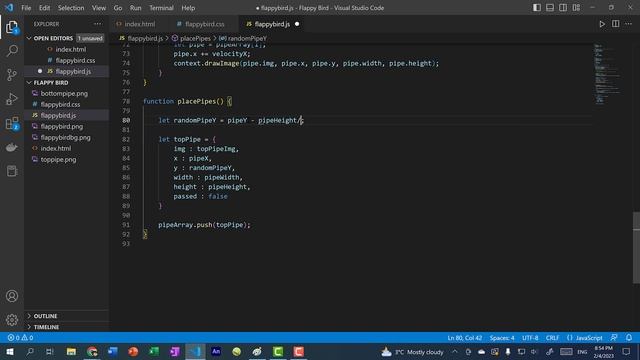The height and width of the screenshot is (360, 640).
Task: Click the Split Editor Right icon
Action: 615,24
